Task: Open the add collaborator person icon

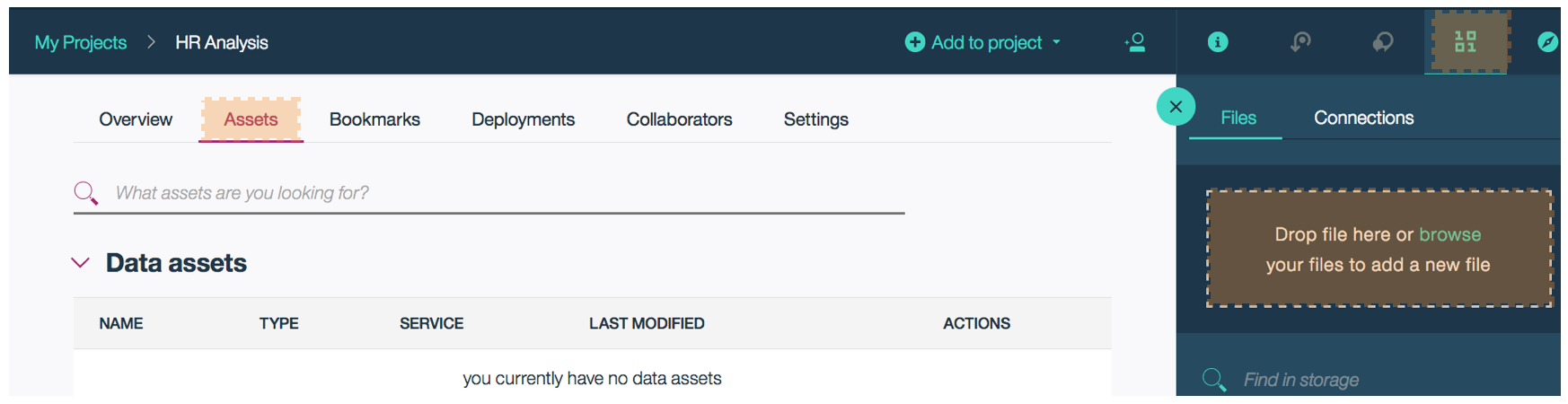Action: [x=1135, y=42]
